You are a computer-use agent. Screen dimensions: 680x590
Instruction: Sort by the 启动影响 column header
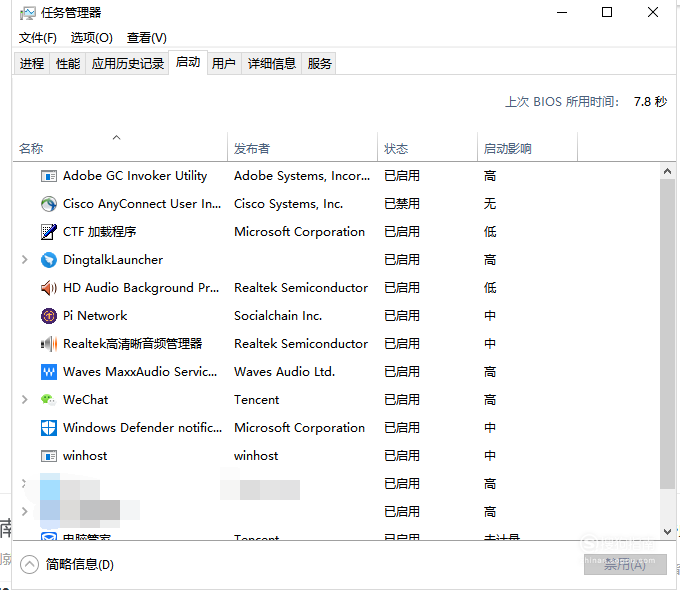pyautogui.click(x=527, y=147)
